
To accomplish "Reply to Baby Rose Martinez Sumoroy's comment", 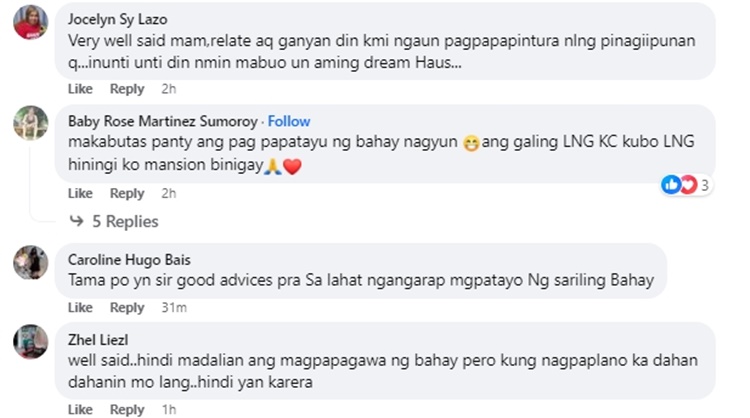I will click(x=127, y=193).
